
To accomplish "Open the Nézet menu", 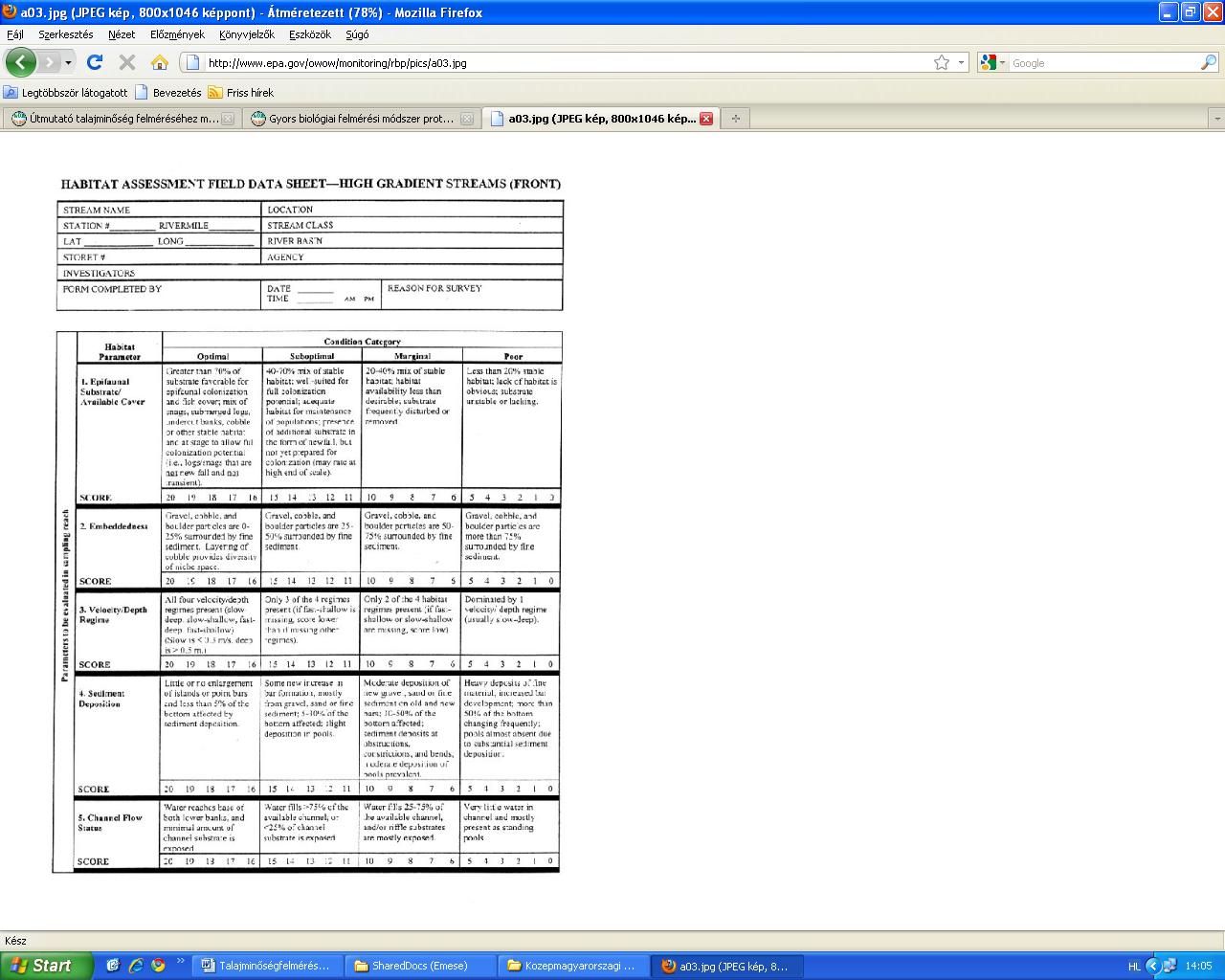I will [122, 34].
